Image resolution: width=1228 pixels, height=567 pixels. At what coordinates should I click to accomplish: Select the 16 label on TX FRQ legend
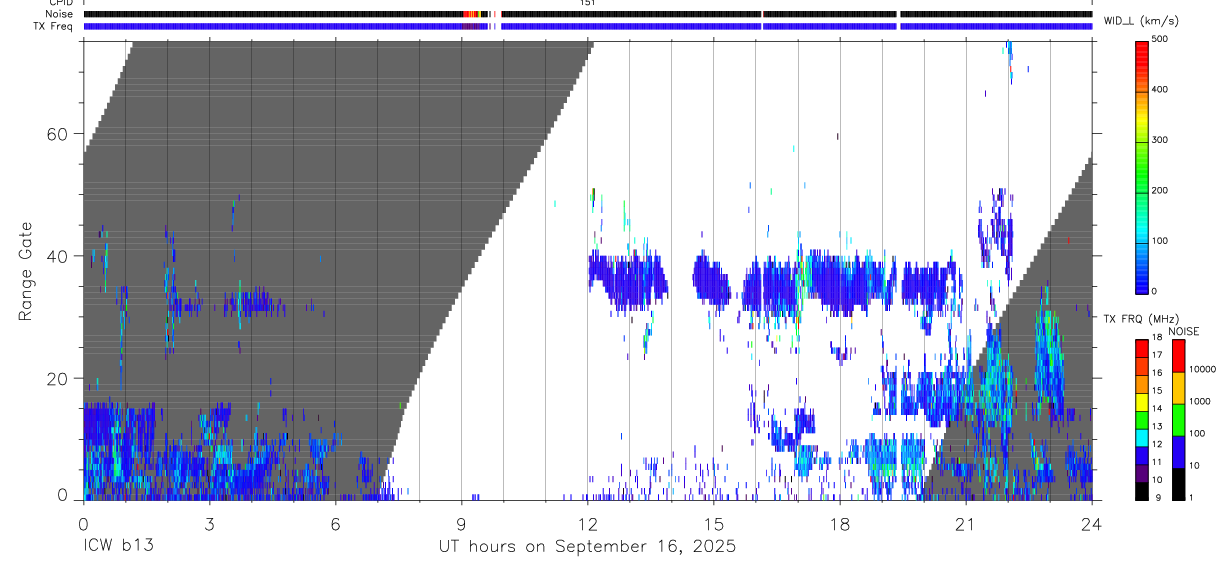coord(1156,373)
